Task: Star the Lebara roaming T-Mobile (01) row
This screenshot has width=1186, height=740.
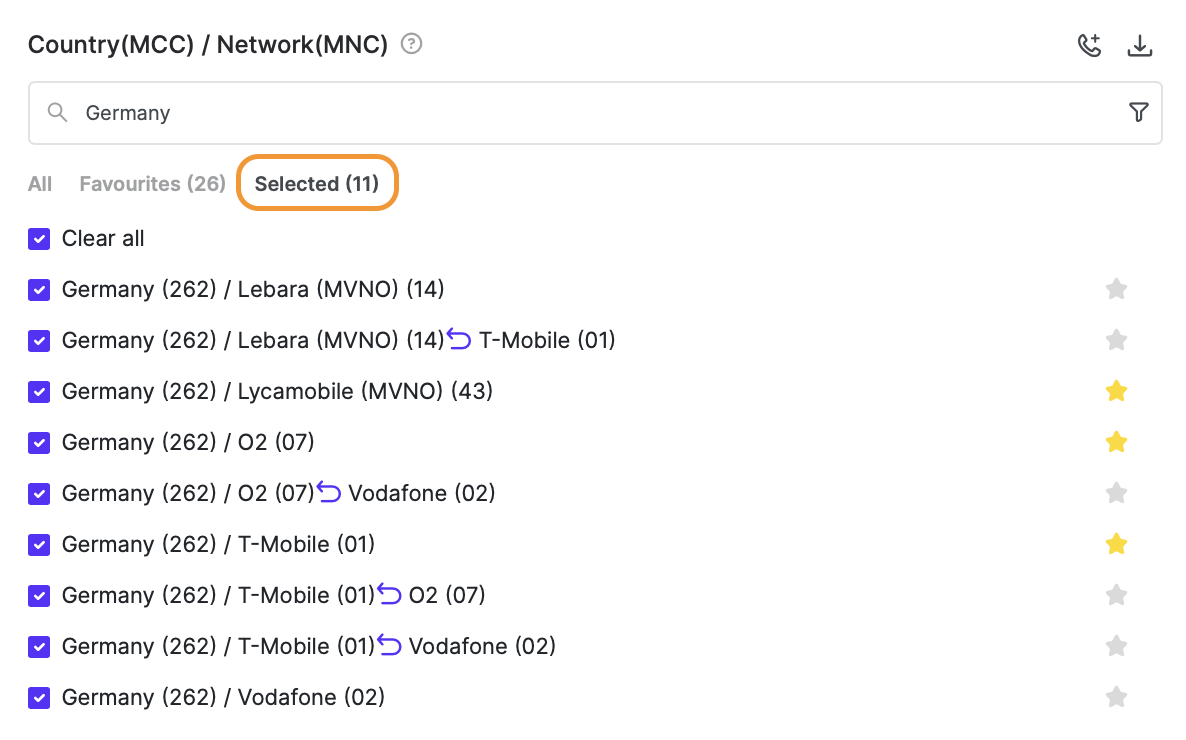Action: click(1116, 340)
